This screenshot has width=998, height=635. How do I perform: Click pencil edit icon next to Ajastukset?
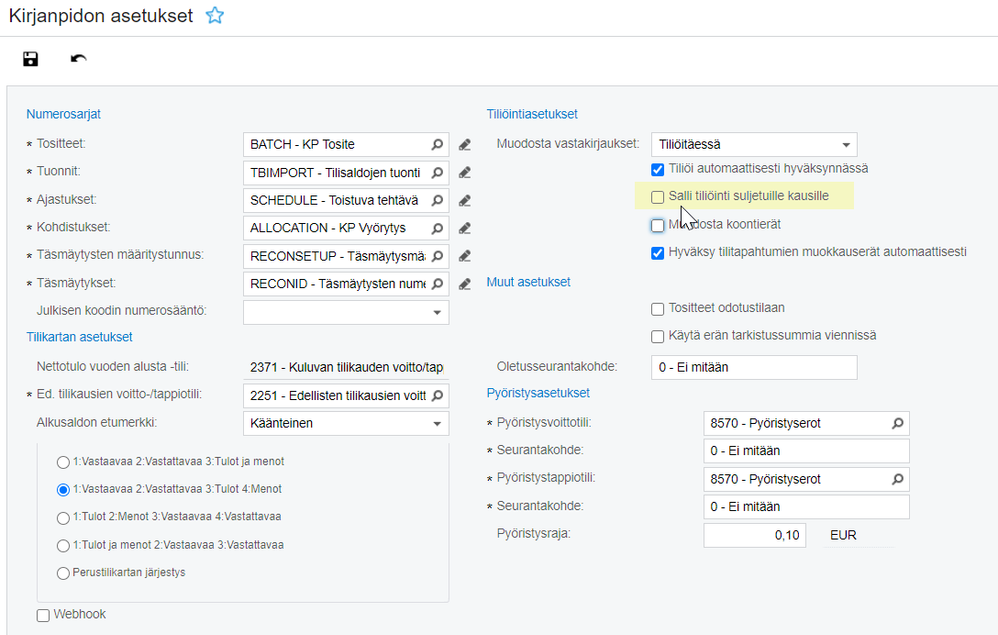[x=465, y=200]
